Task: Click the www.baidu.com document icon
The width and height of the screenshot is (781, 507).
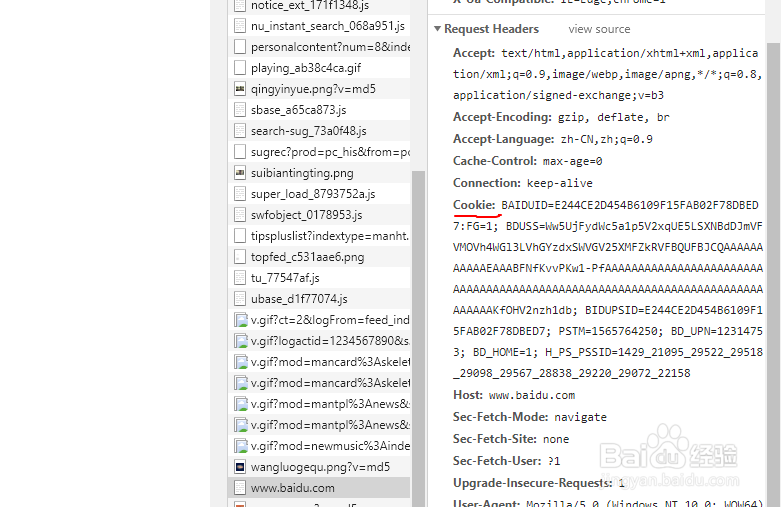Action: 240,488
